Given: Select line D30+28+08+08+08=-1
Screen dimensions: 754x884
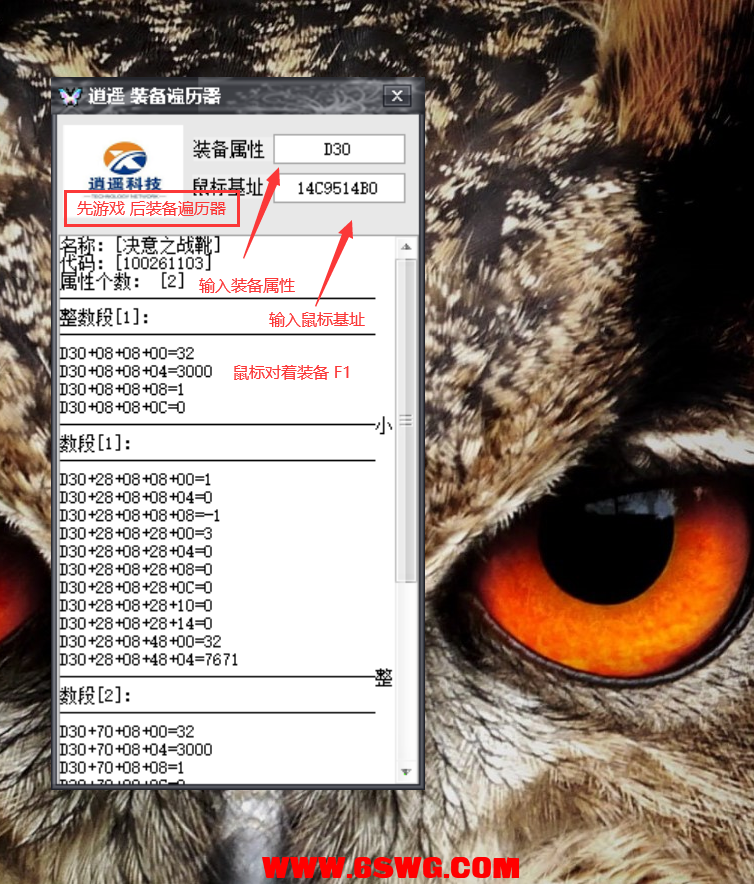Looking at the screenshot, I should pos(140,516).
